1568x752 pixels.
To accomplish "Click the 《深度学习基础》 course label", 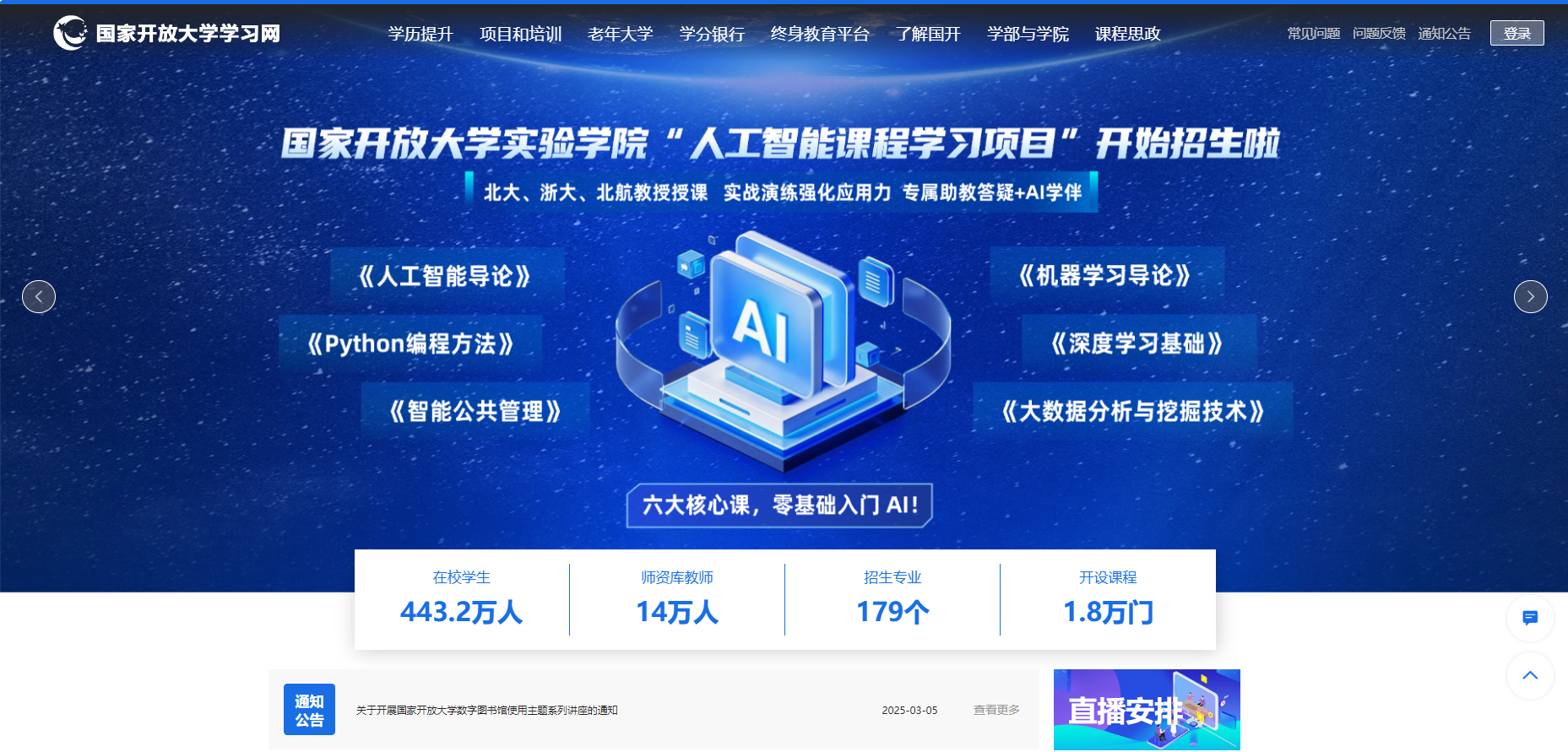I will 1137,344.
